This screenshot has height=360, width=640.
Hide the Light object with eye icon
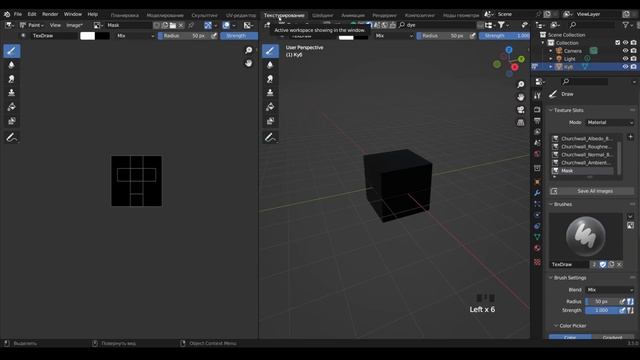click(x=625, y=58)
